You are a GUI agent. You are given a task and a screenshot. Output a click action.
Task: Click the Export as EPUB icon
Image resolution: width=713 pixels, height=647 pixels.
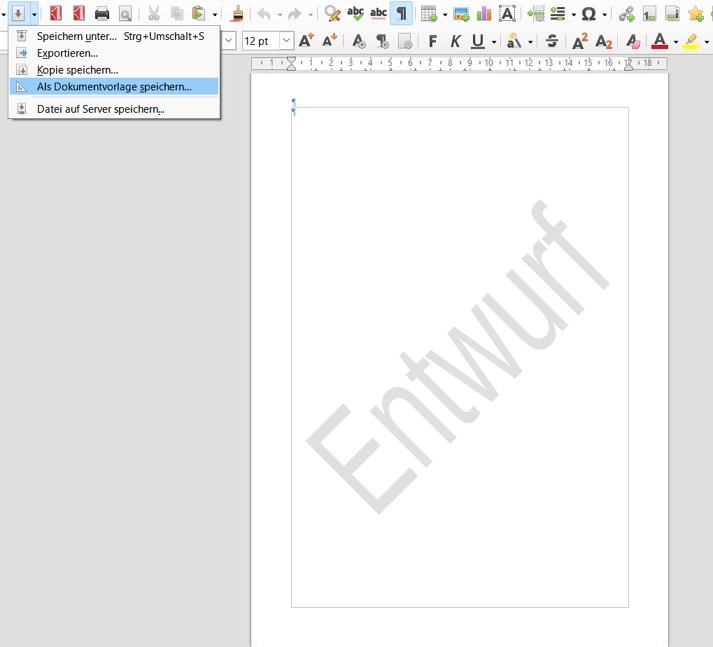coord(79,14)
